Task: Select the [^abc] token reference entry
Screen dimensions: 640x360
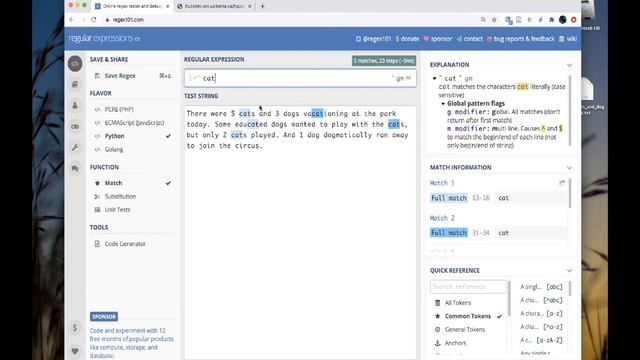Action: point(541,300)
